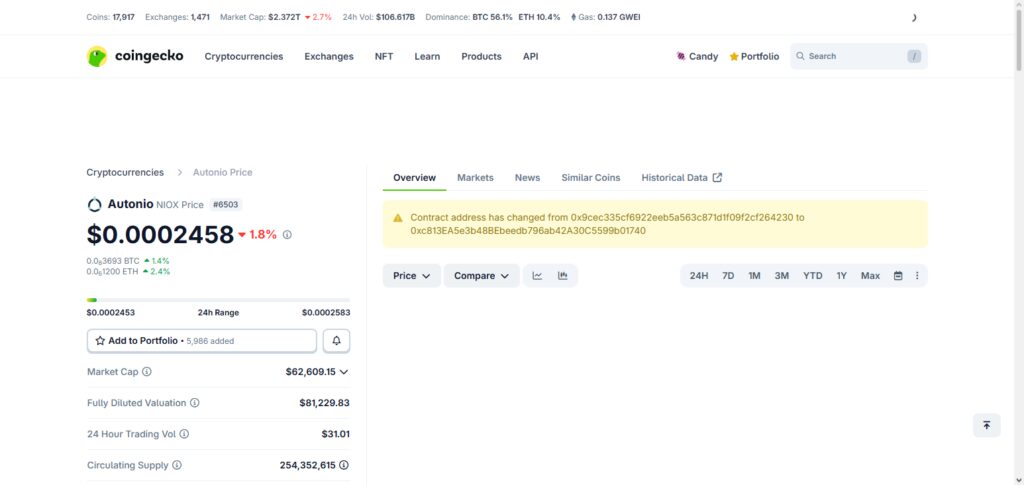Select the Max chart range
The height and width of the screenshot is (485, 1024).
coord(870,276)
